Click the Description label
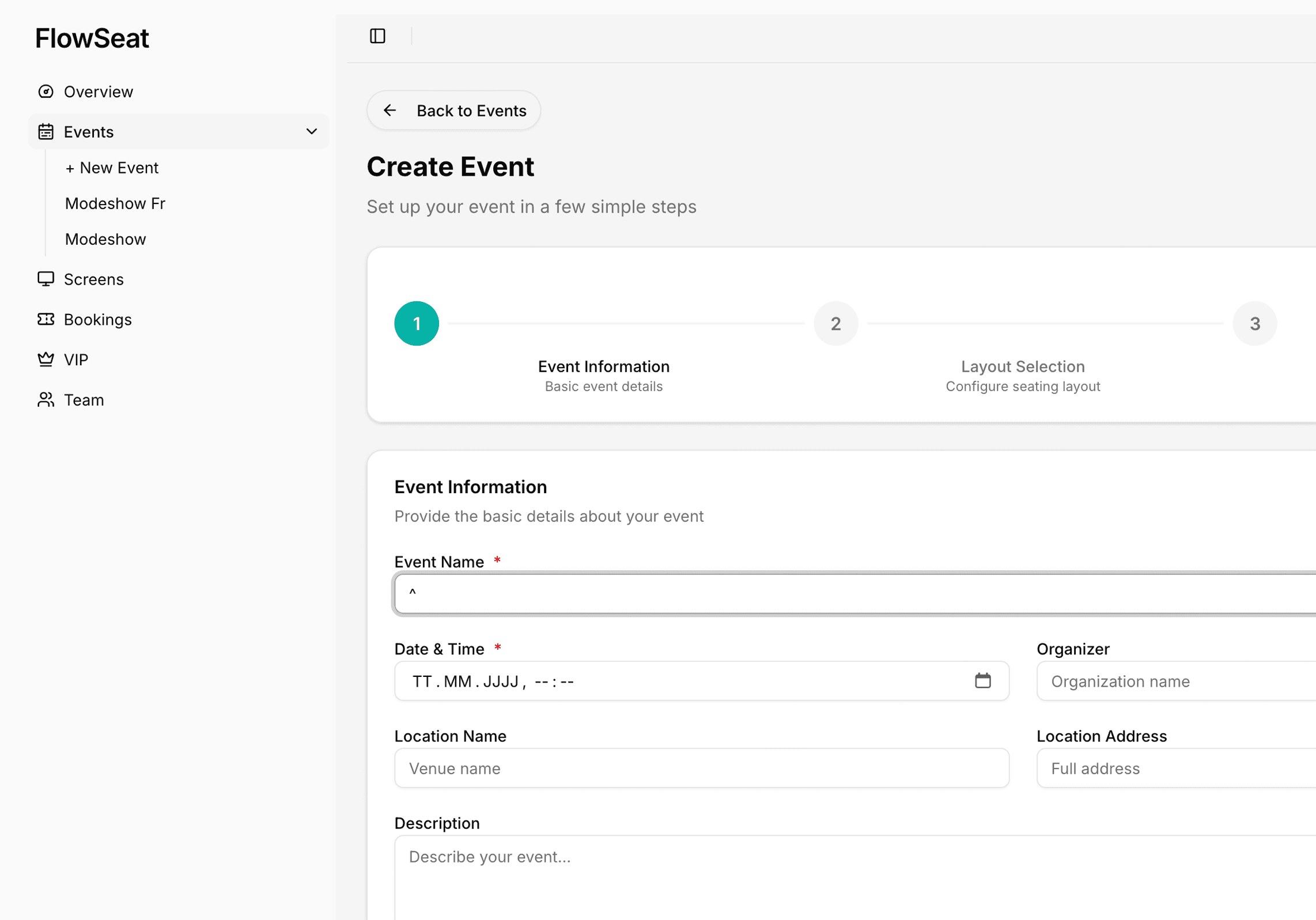1316x920 pixels. (x=436, y=823)
